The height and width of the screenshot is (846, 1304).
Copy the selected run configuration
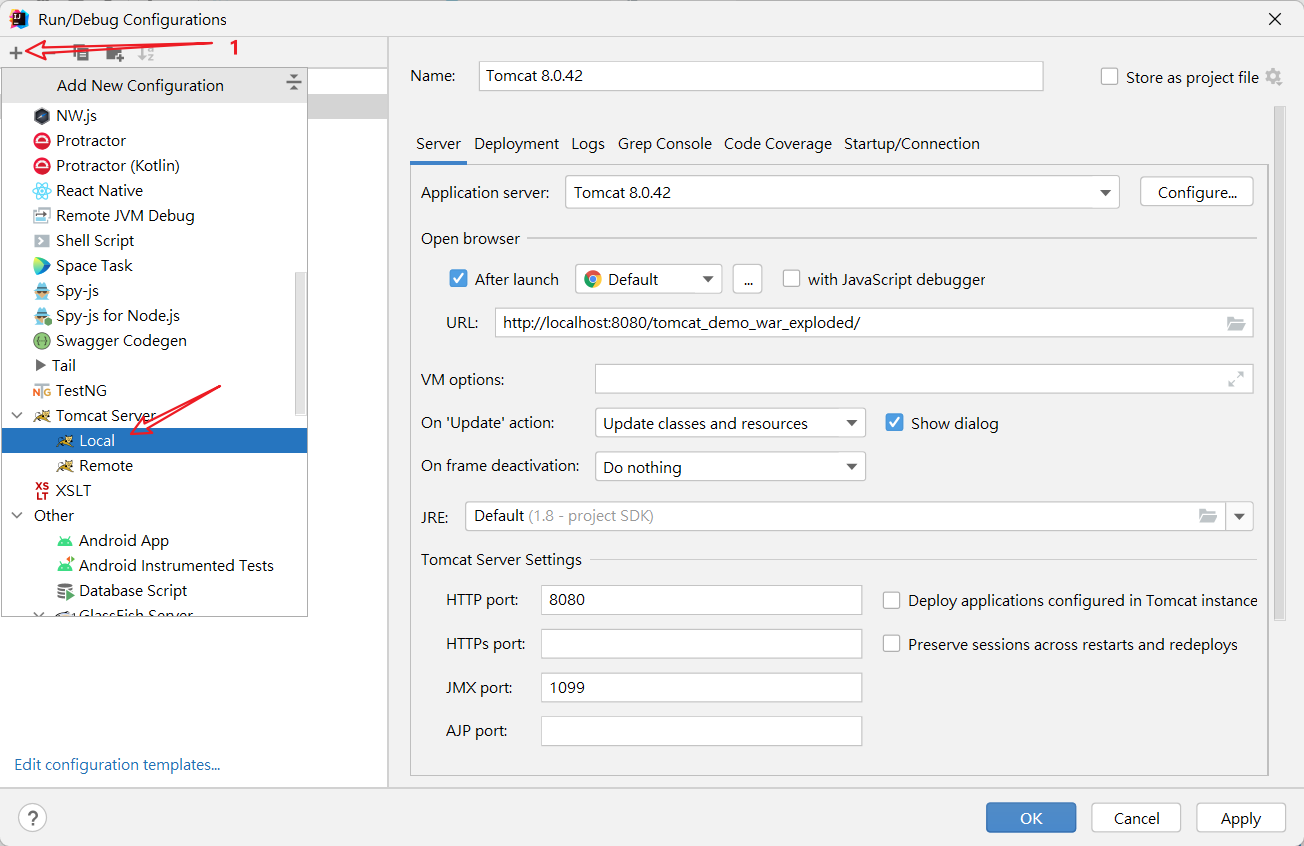coord(80,52)
